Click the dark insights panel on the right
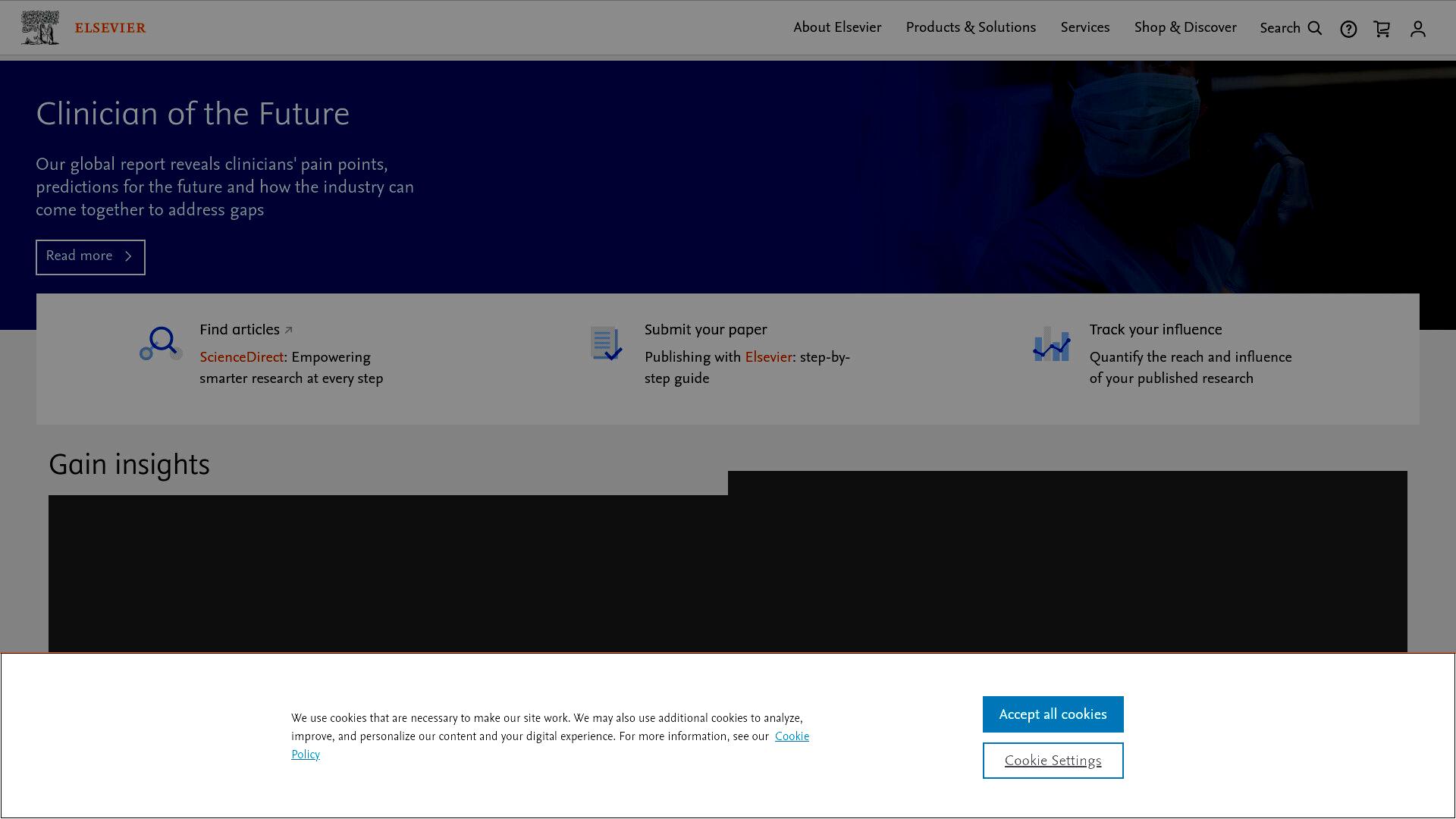The image size is (1456, 819). pos(1068,561)
